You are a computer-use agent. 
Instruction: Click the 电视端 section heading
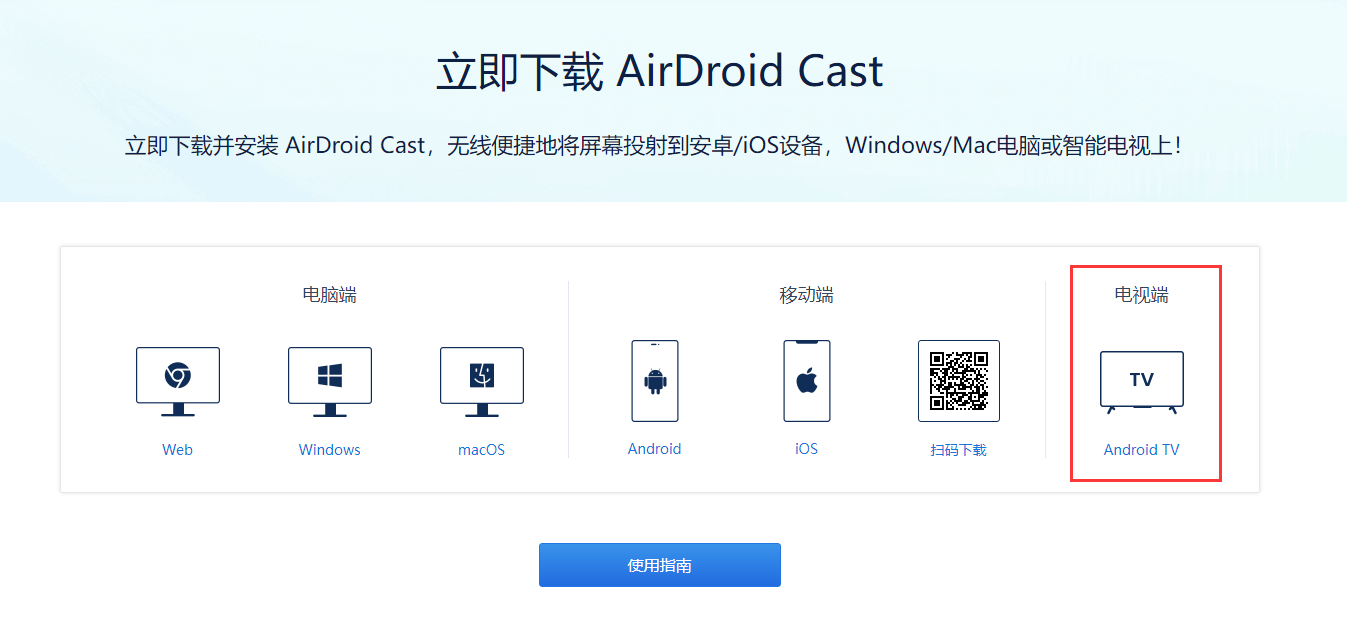point(1142,295)
